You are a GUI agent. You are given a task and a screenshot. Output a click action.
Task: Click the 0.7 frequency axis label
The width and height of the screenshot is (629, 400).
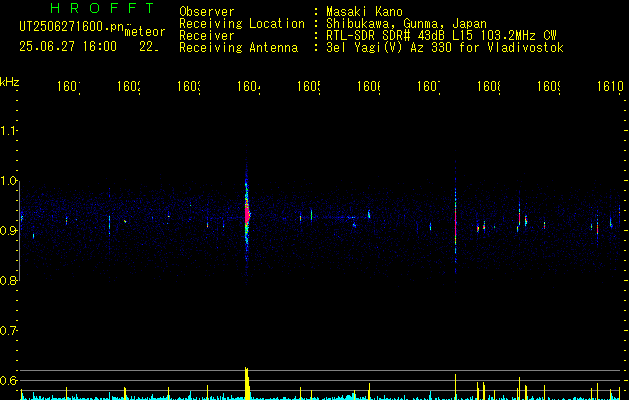[8, 331]
